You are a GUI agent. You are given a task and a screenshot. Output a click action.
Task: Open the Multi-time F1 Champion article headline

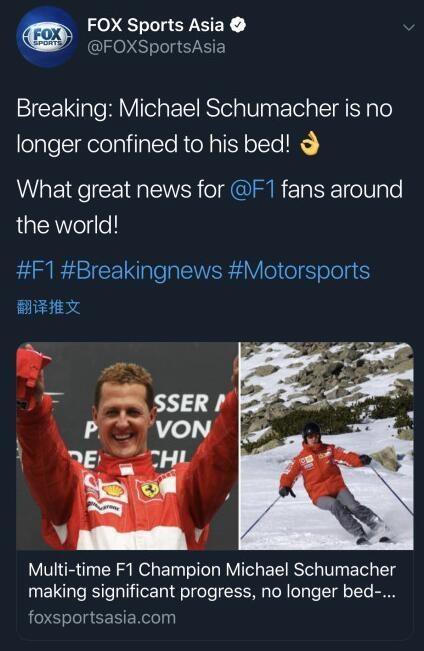click(212, 580)
